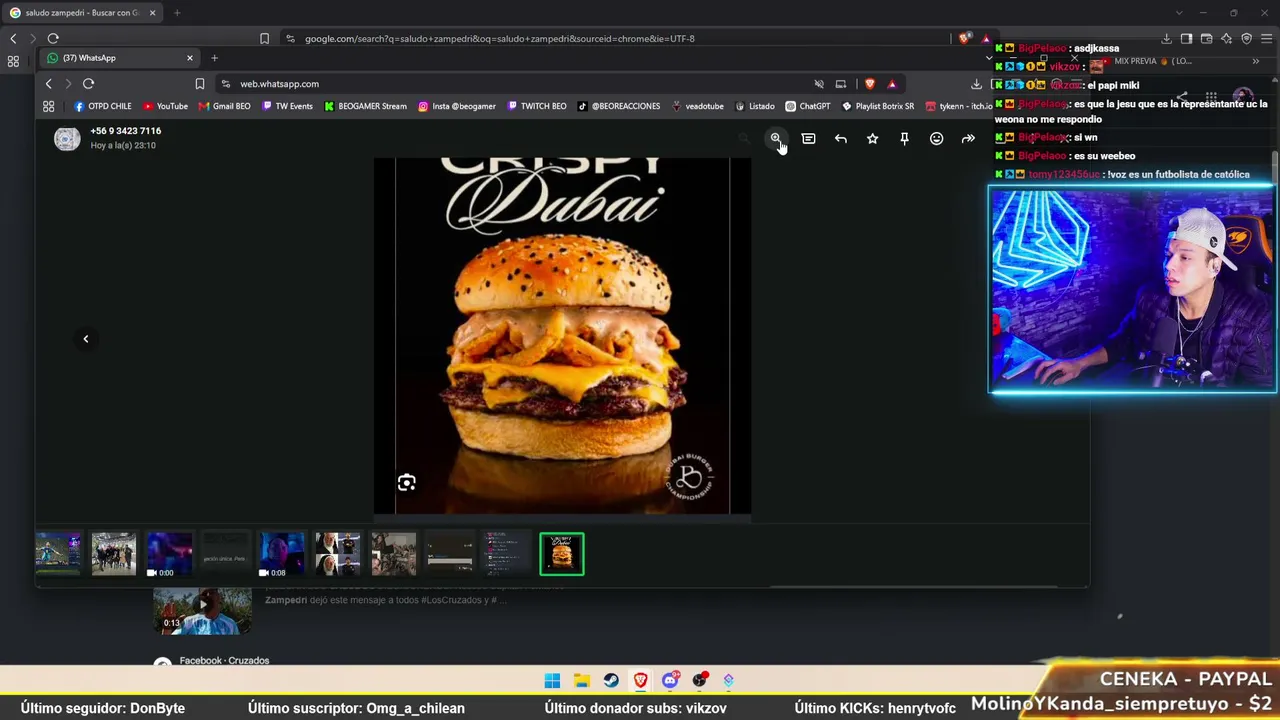Open Brave Shields in the WhatsApp window

870,84
